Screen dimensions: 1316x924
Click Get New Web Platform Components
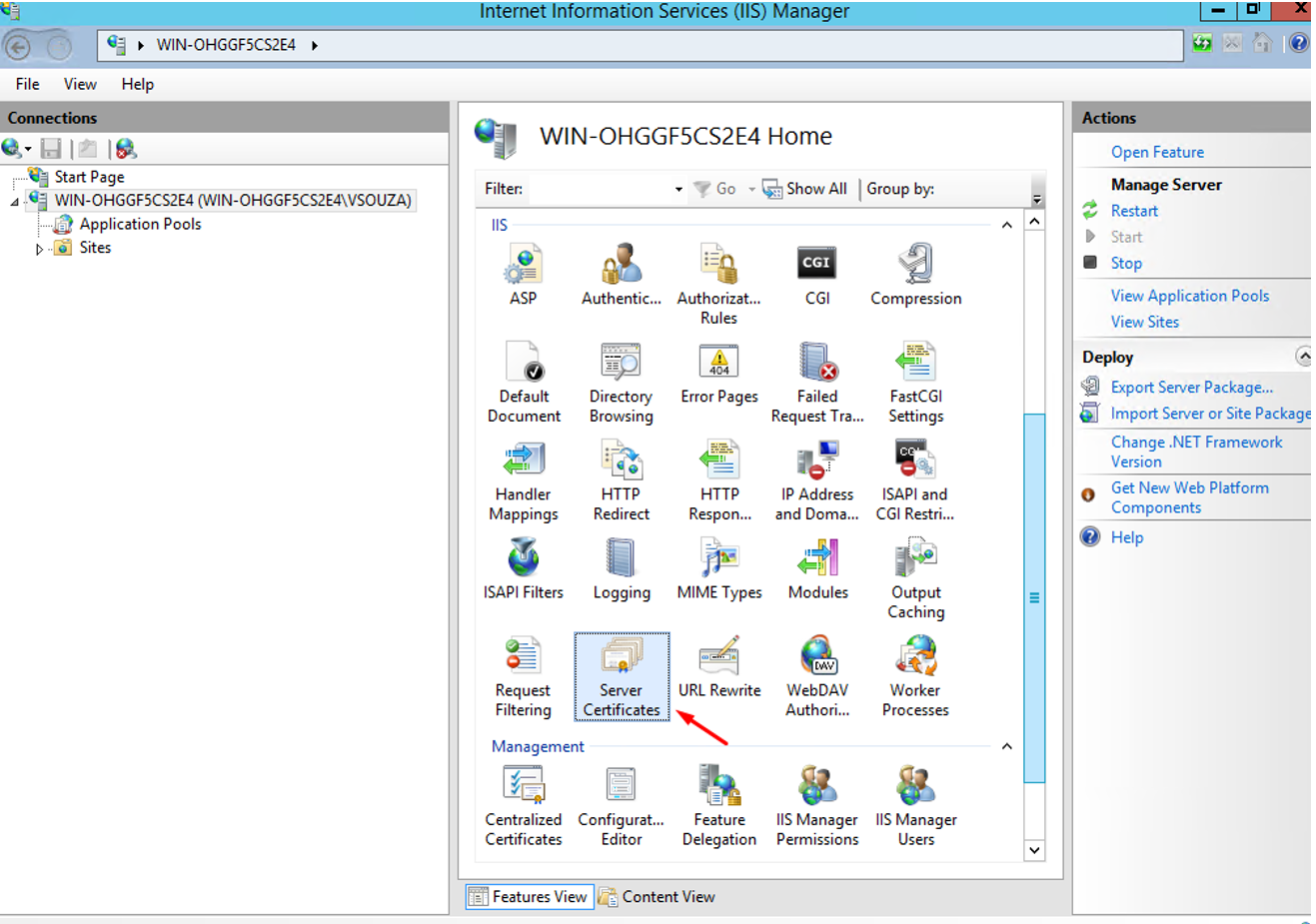click(x=1190, y=497)
